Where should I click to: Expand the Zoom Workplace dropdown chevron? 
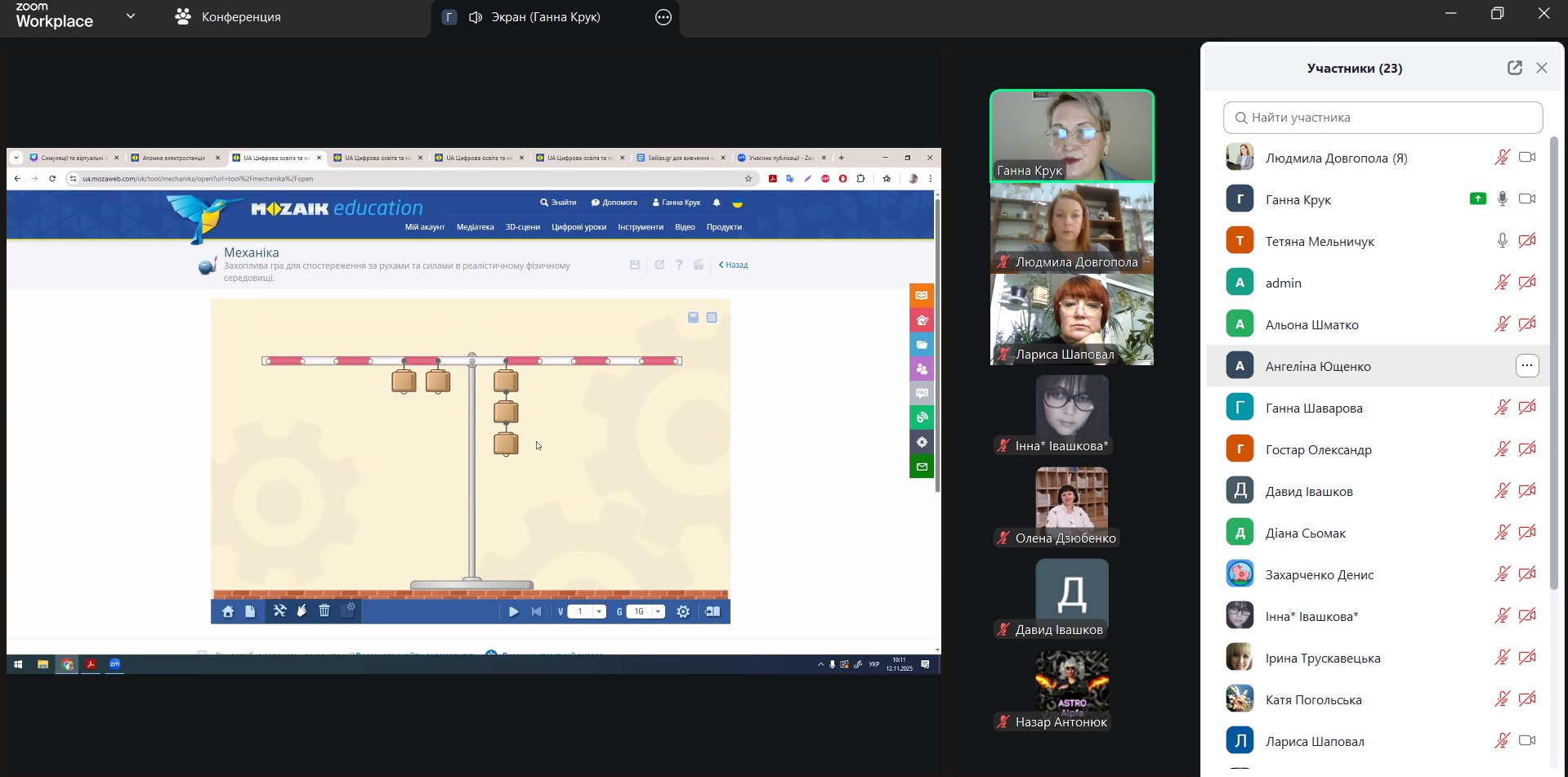(131, 16)
